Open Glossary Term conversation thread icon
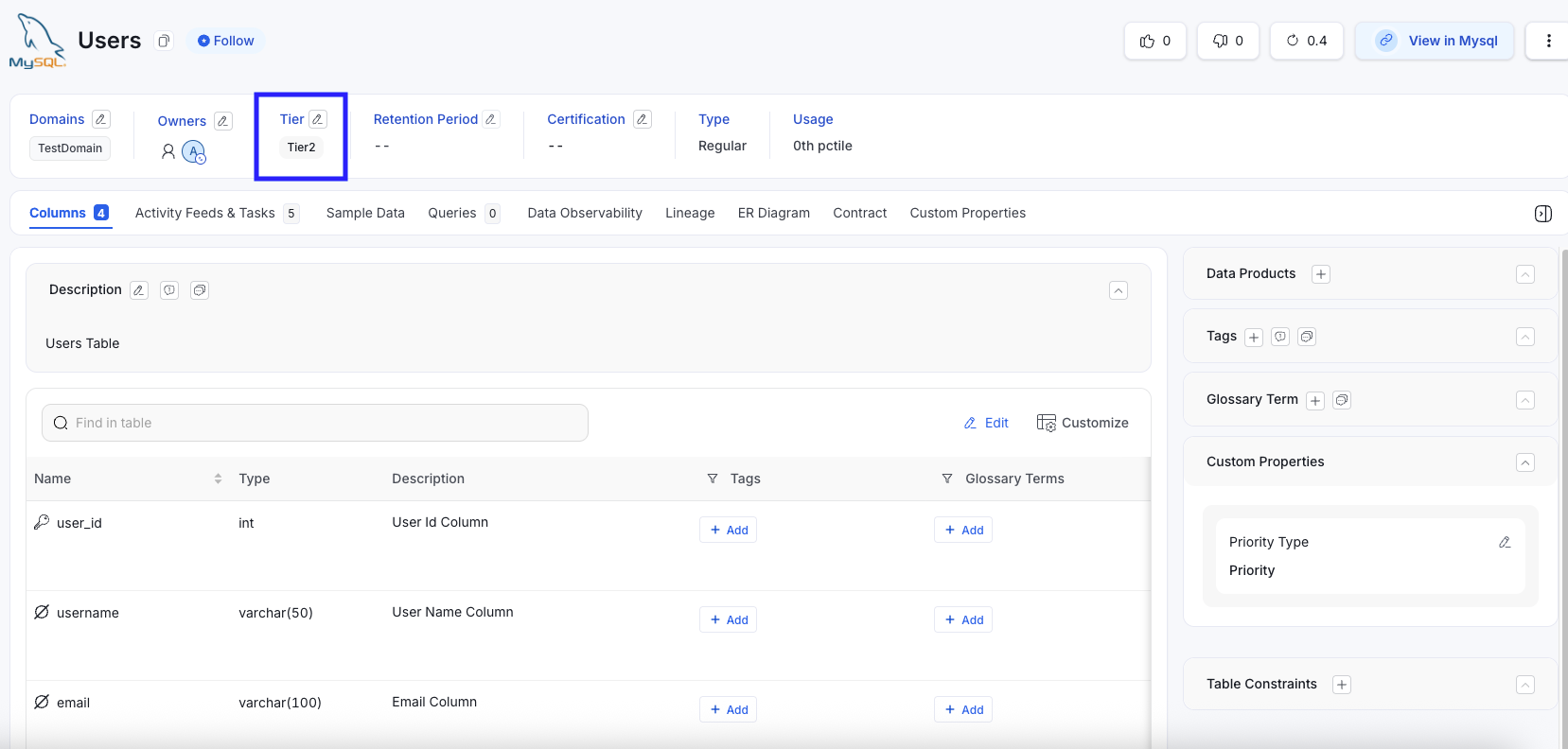This screenshot has height=749, width=1568. (1342, 400)
